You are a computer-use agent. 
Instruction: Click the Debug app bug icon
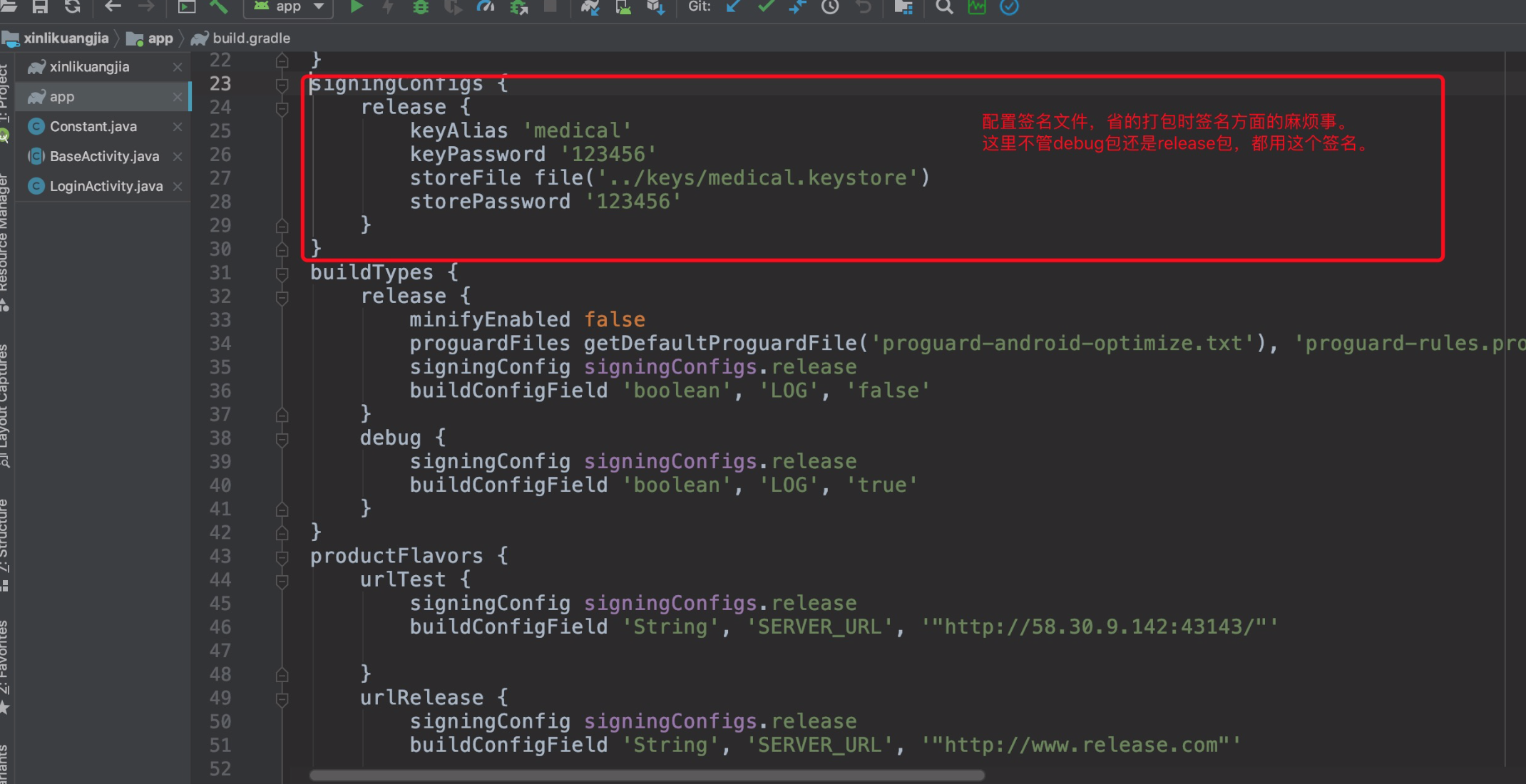(x=421, y=7)
